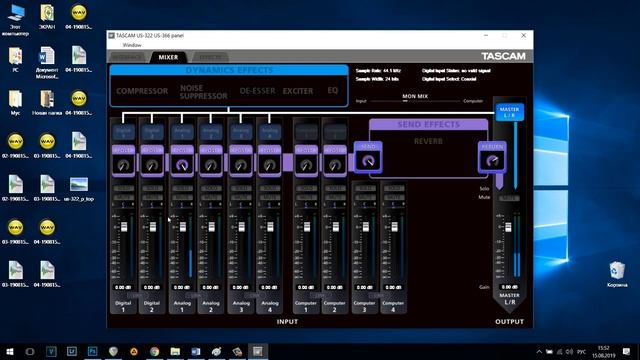Image resolution: width=640 pixels, height=360 pixels.
Task: Select the us-322_p_top image file icon
Action: 79,189
